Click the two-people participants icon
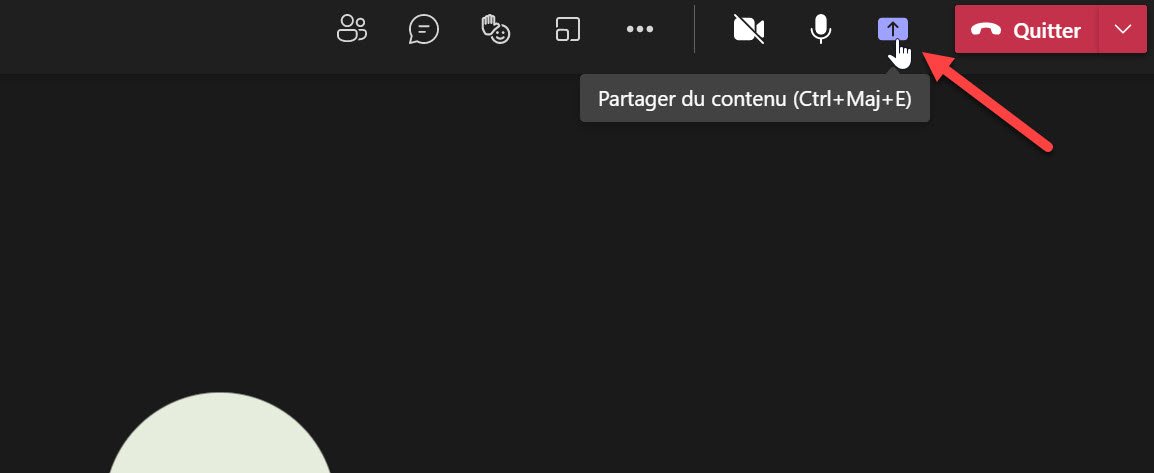 pyautogui.click(x=351, y=29)
